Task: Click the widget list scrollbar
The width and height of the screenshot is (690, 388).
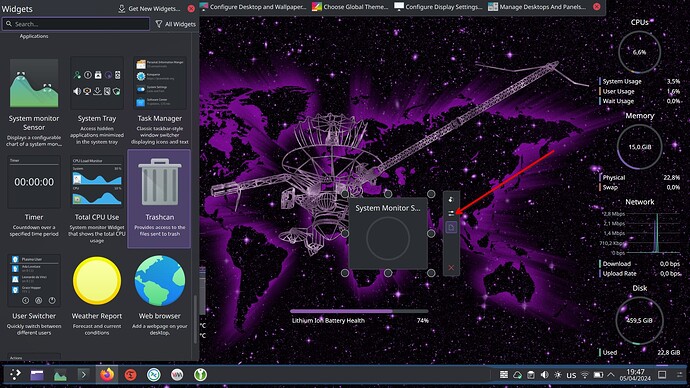Action: pos(196,318)
